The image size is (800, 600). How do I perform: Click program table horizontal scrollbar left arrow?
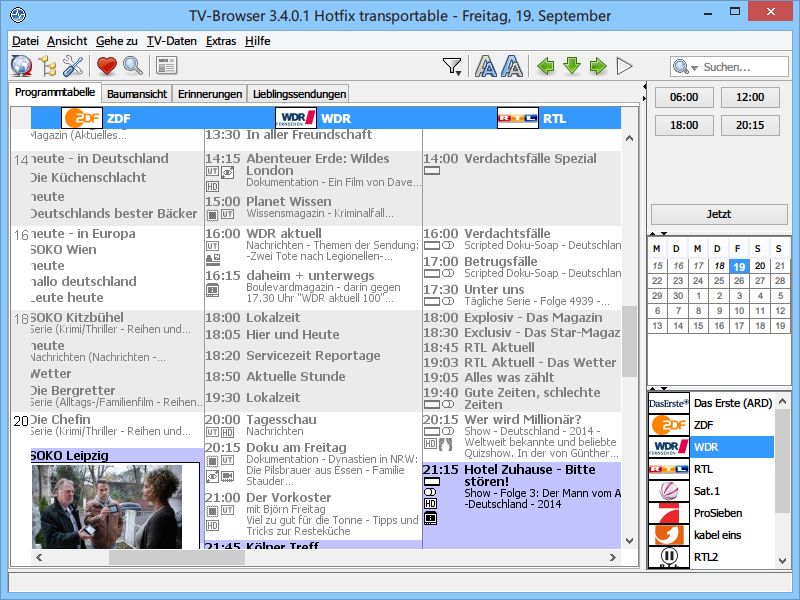click(x=39, y=558)
